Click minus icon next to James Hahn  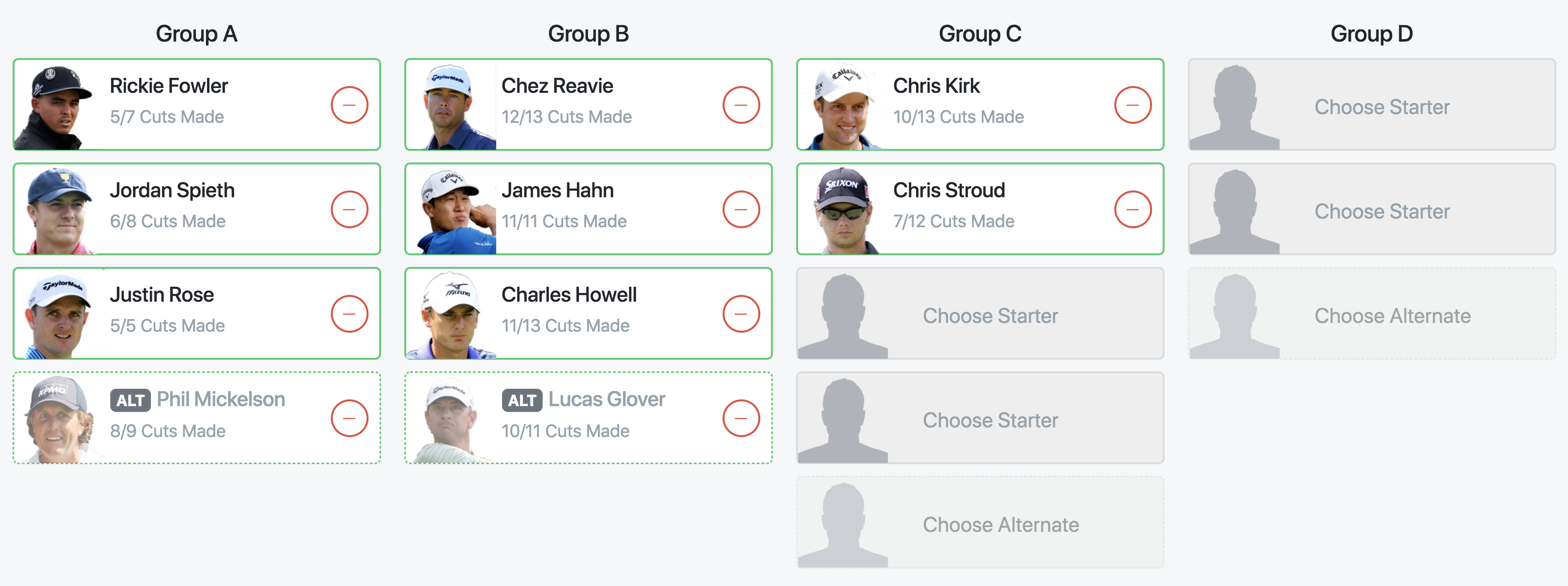741,209
